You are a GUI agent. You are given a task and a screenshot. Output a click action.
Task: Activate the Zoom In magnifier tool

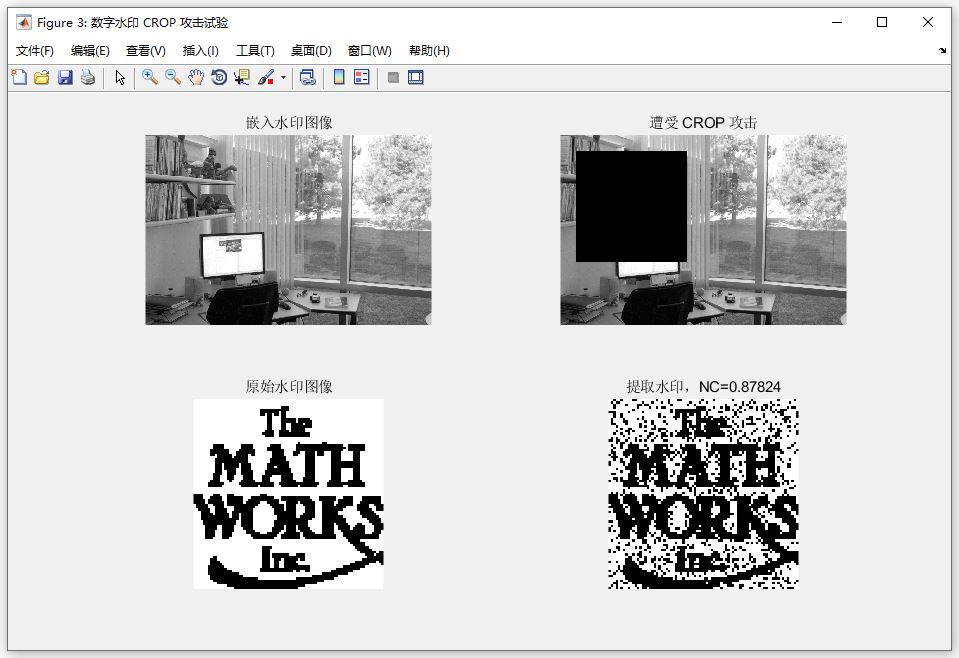tap(150, 77)
